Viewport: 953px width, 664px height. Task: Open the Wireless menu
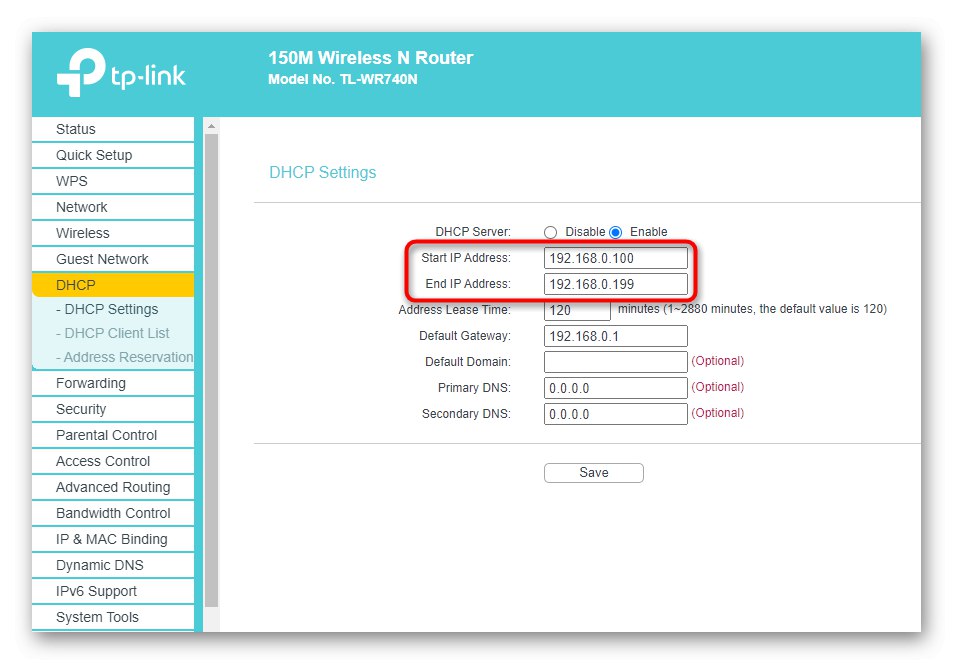(113, 233)
